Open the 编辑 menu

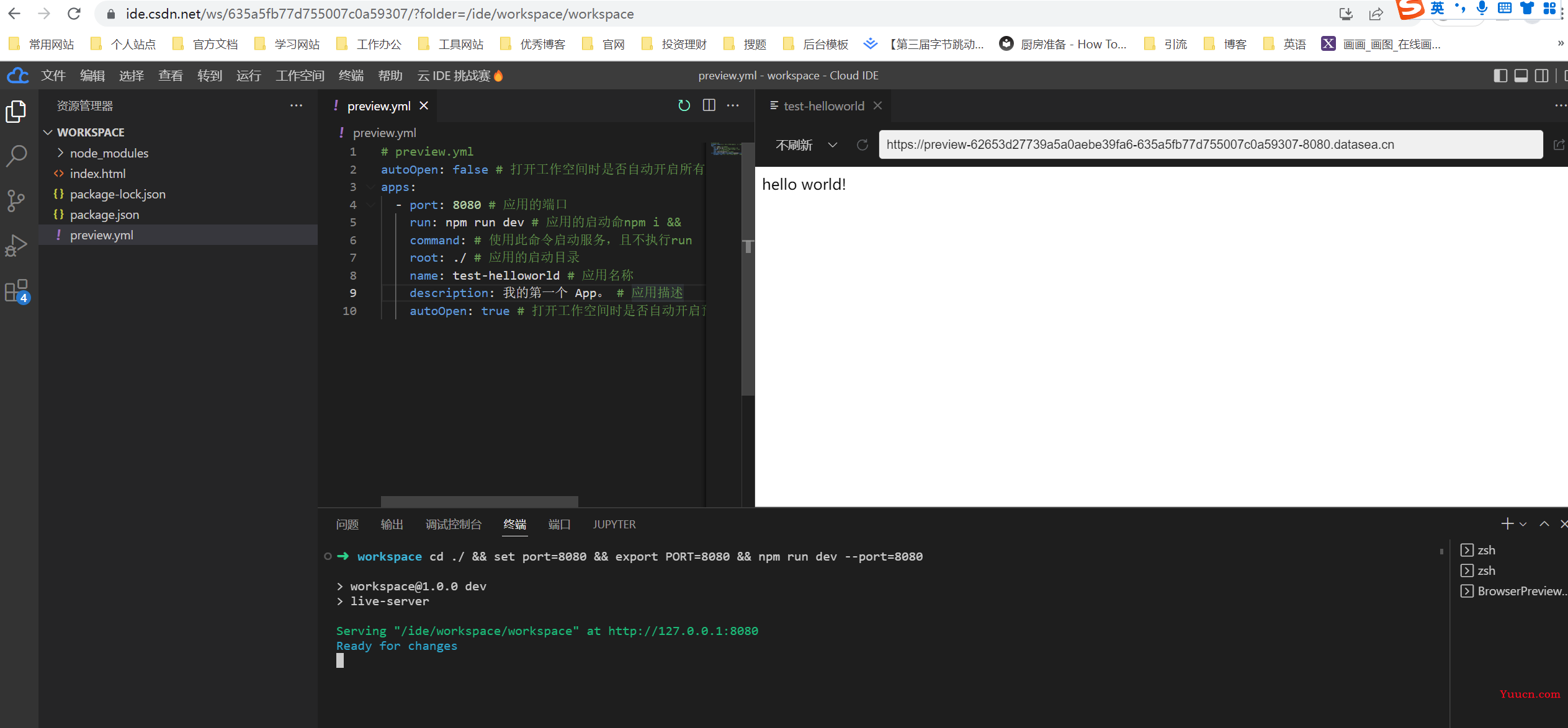click(x=92, y=76)
